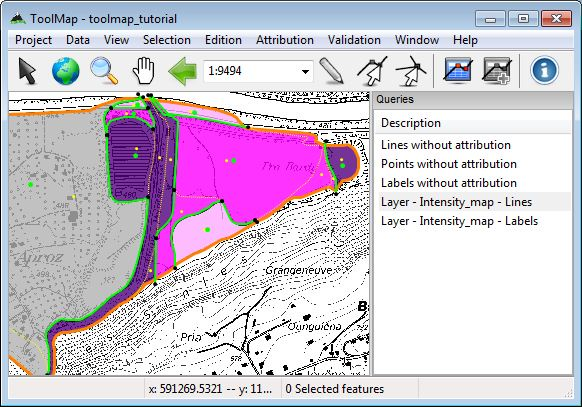Open the object attribution table icon
This screenshot has width=582, height=407.
coord(458,70)
